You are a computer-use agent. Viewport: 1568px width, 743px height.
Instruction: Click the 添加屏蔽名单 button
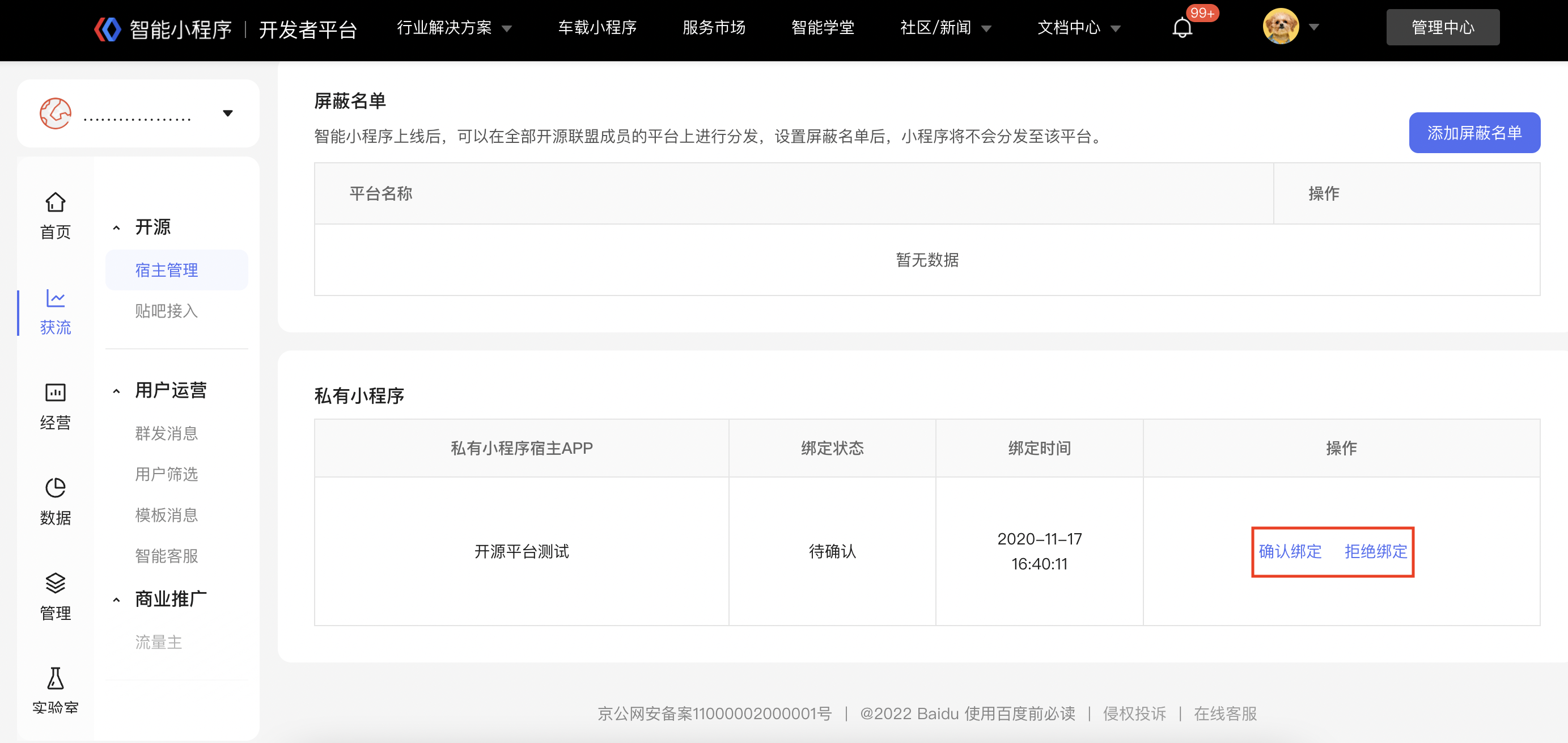pos(1474,133)
